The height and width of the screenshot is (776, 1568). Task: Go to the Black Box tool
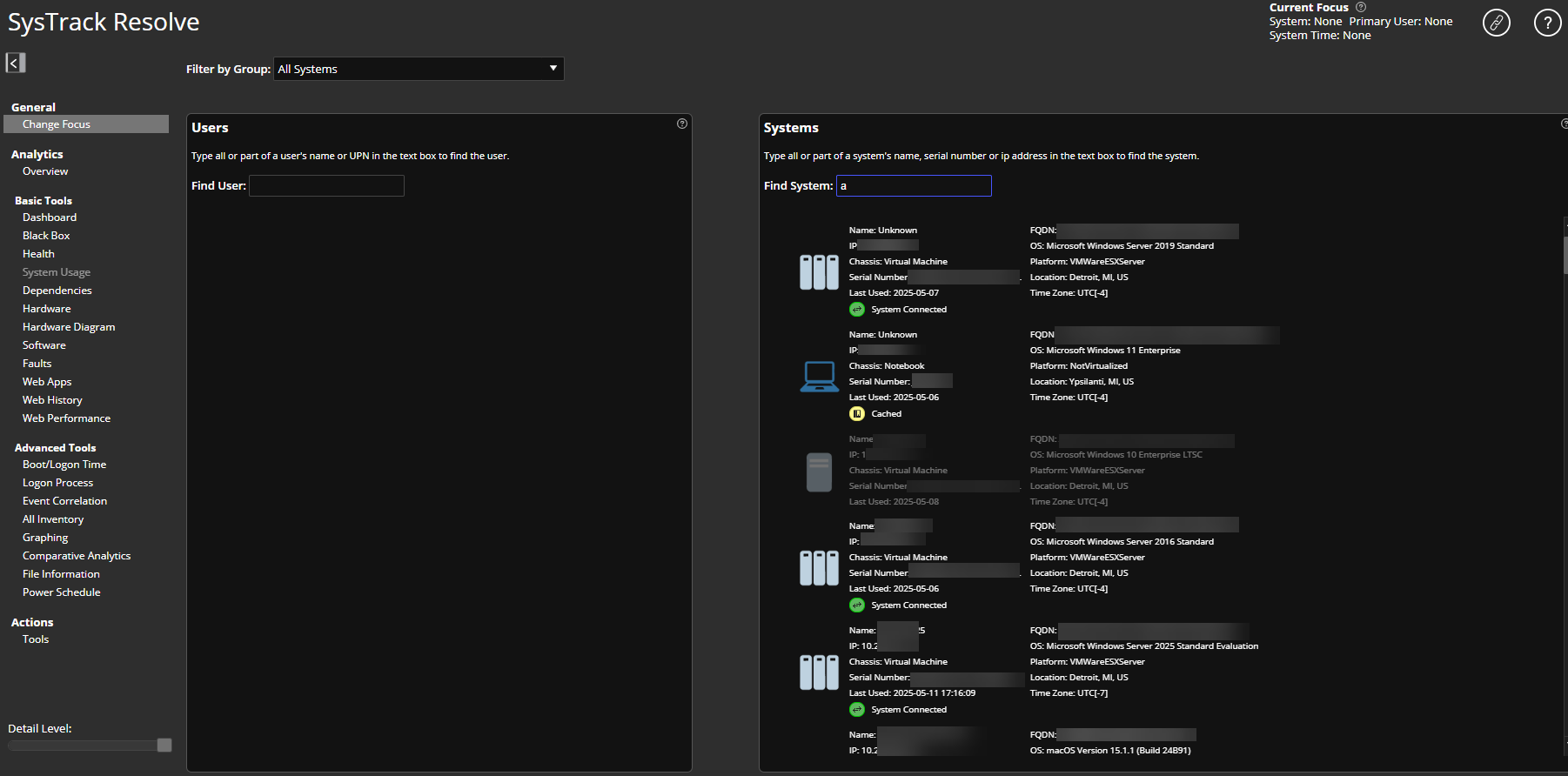(46, 236)
